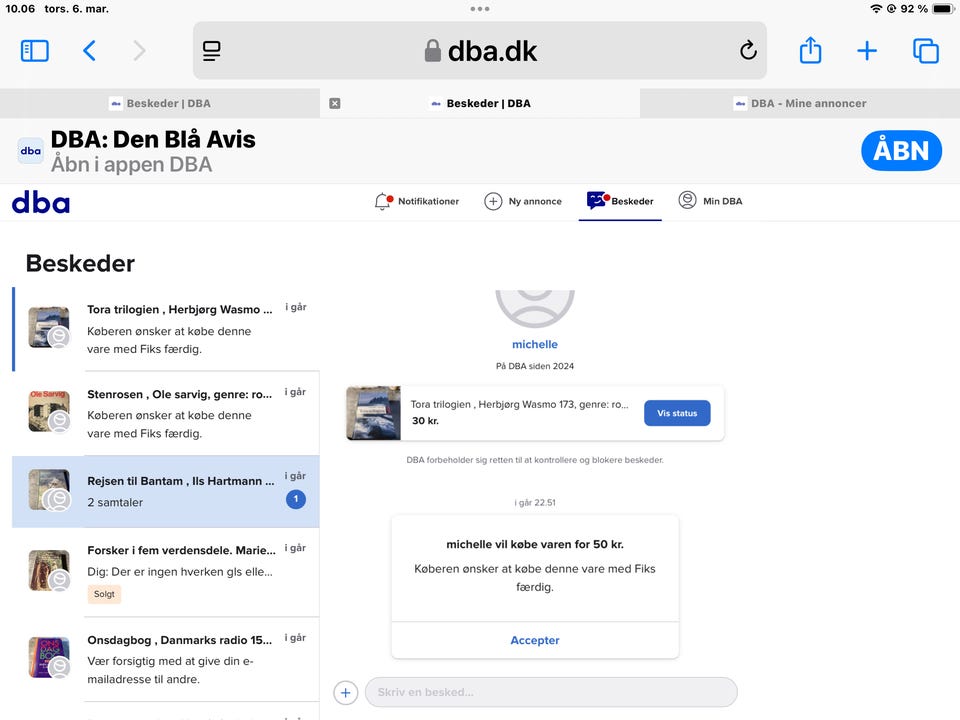Select the active Beskeder | DBA tab
This screenshot has width=960, height=720.
(480, 103)
